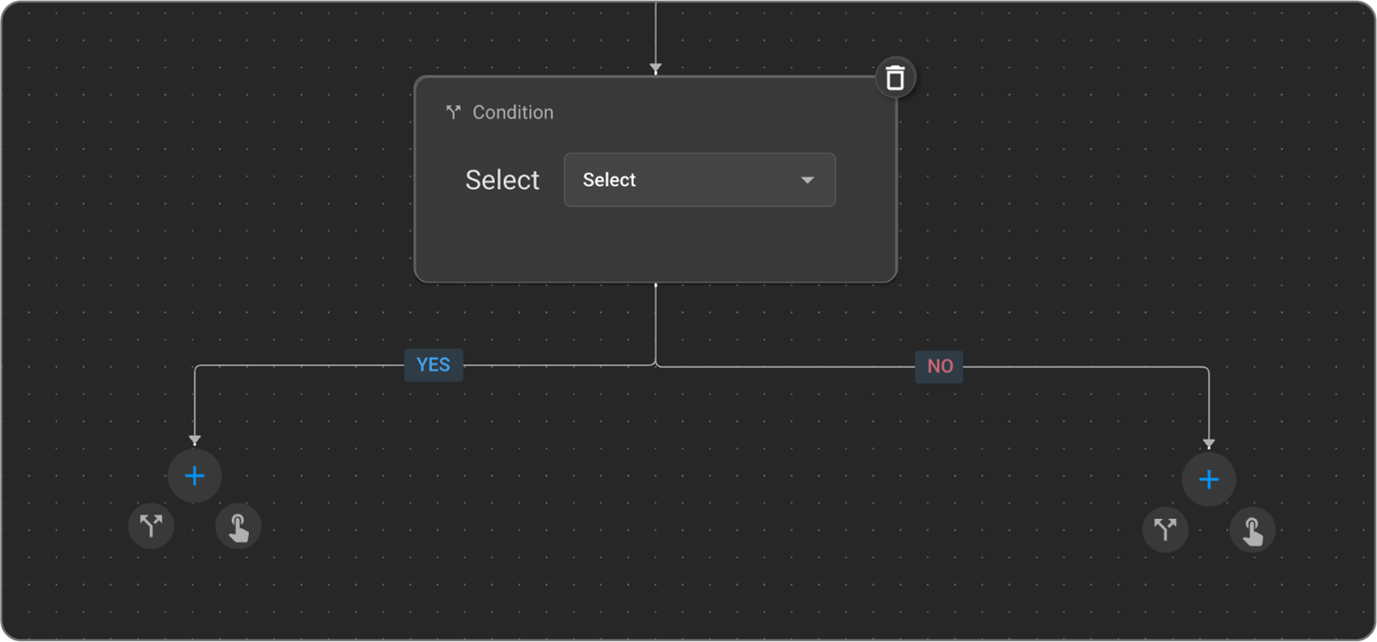Screen dimensions: 1377x642
Task: Click the Condition title text
Action: 512,112
